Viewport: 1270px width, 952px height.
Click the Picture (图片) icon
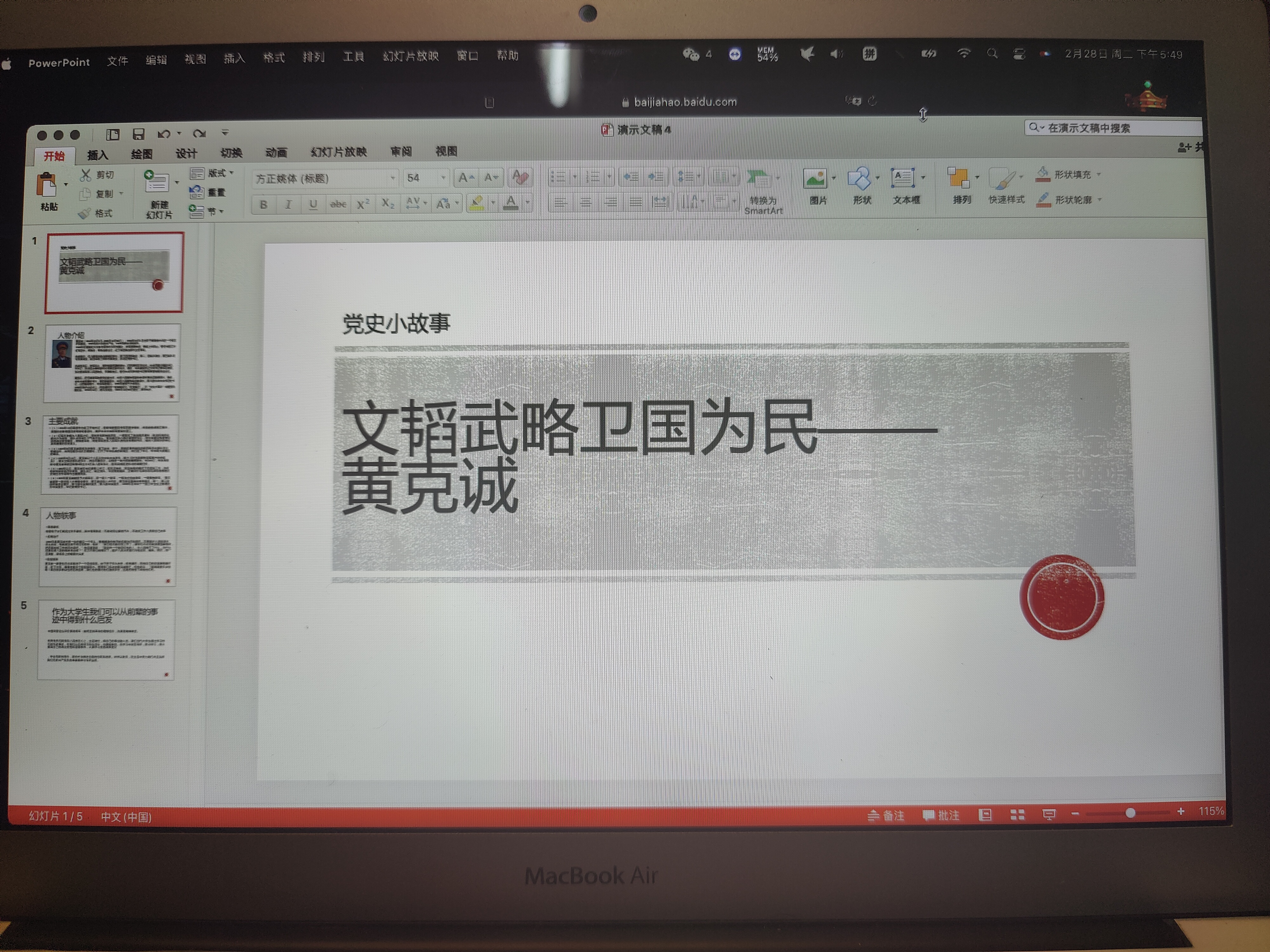pos(815,178)
